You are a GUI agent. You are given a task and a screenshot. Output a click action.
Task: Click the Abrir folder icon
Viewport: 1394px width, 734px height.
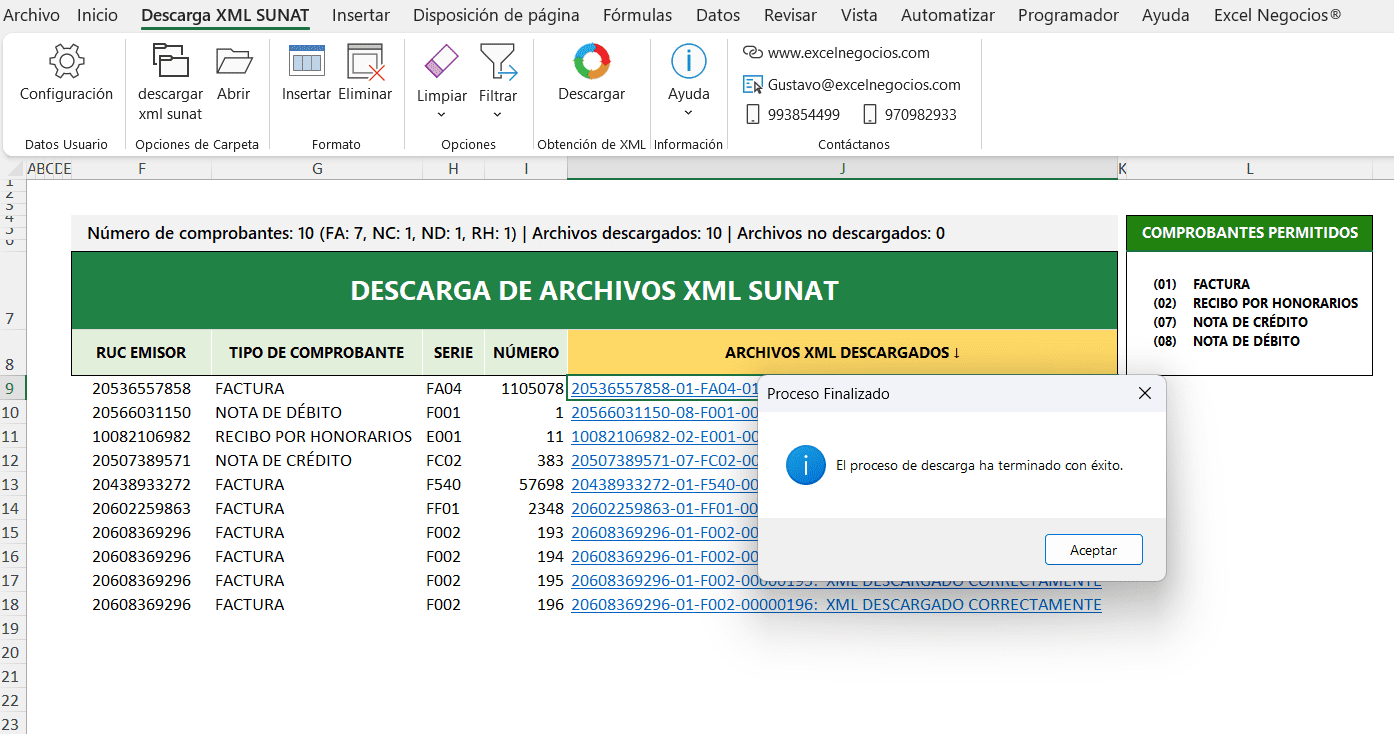[233, 63]
